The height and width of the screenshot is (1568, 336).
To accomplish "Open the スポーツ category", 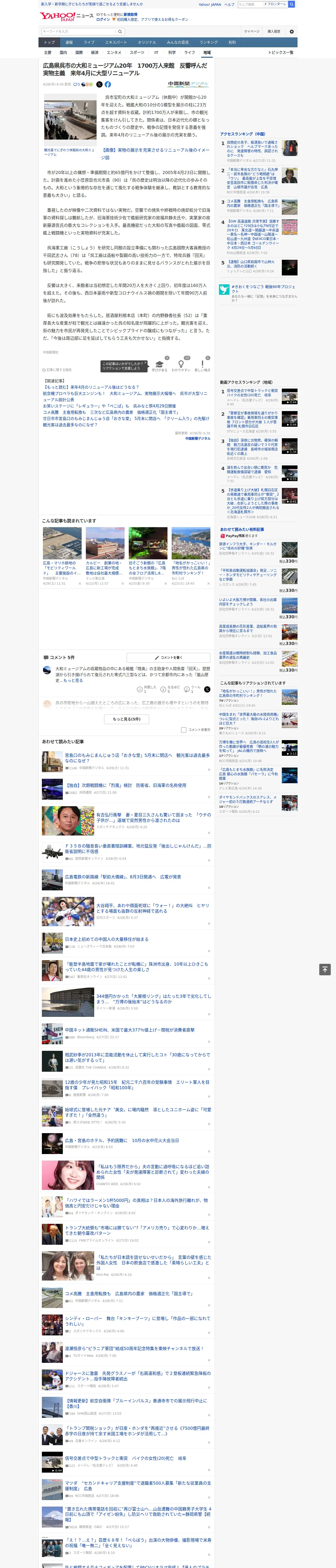I will pos(137,52).
